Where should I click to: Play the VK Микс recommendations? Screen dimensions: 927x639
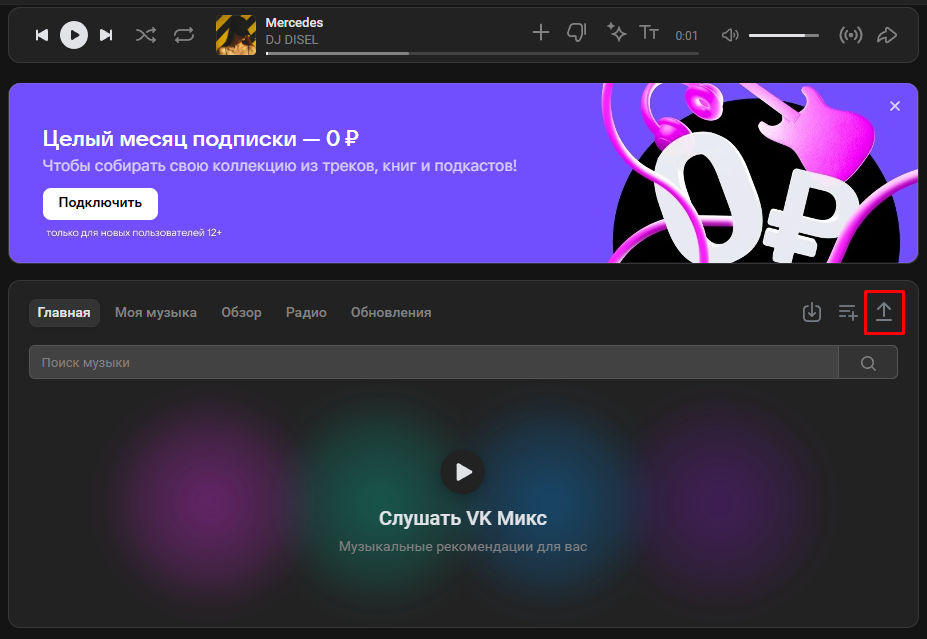point(462,472)
